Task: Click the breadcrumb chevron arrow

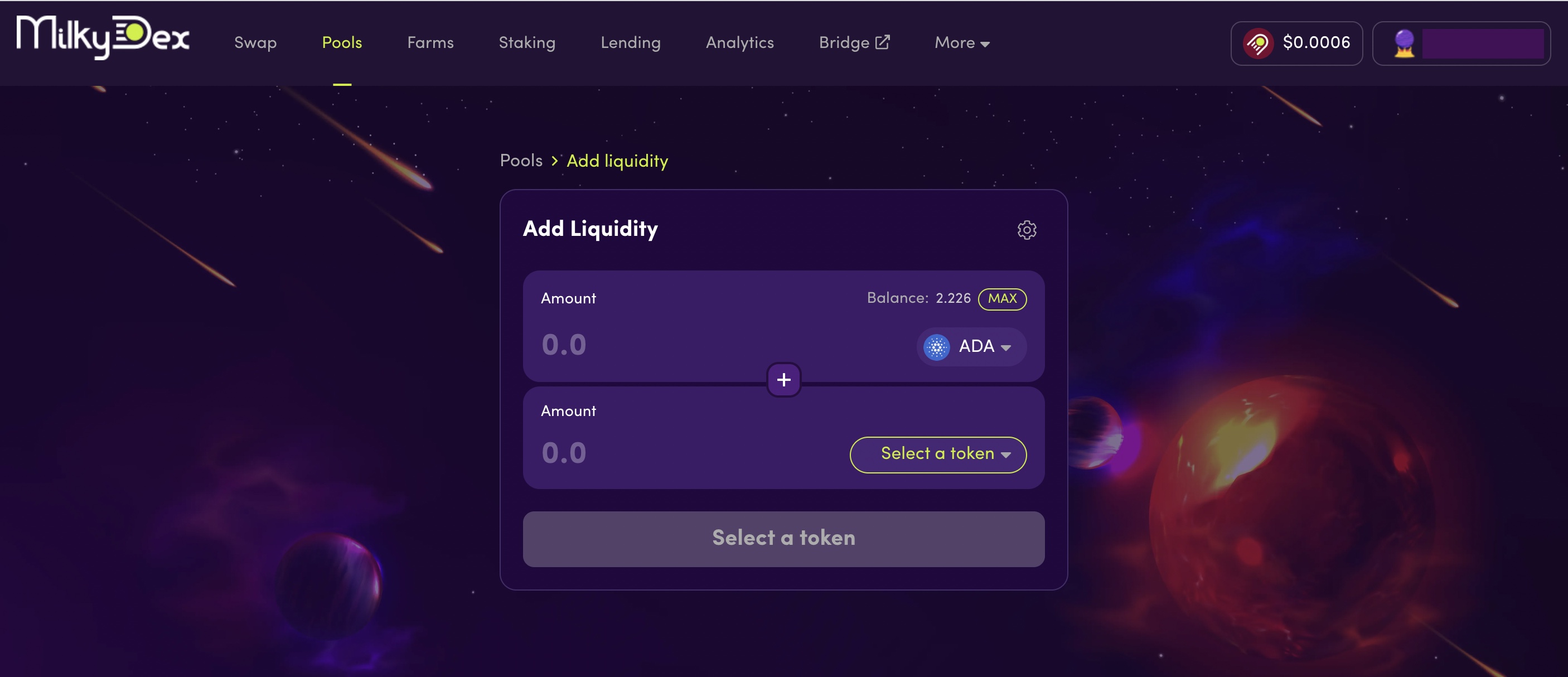Action: 554,161
